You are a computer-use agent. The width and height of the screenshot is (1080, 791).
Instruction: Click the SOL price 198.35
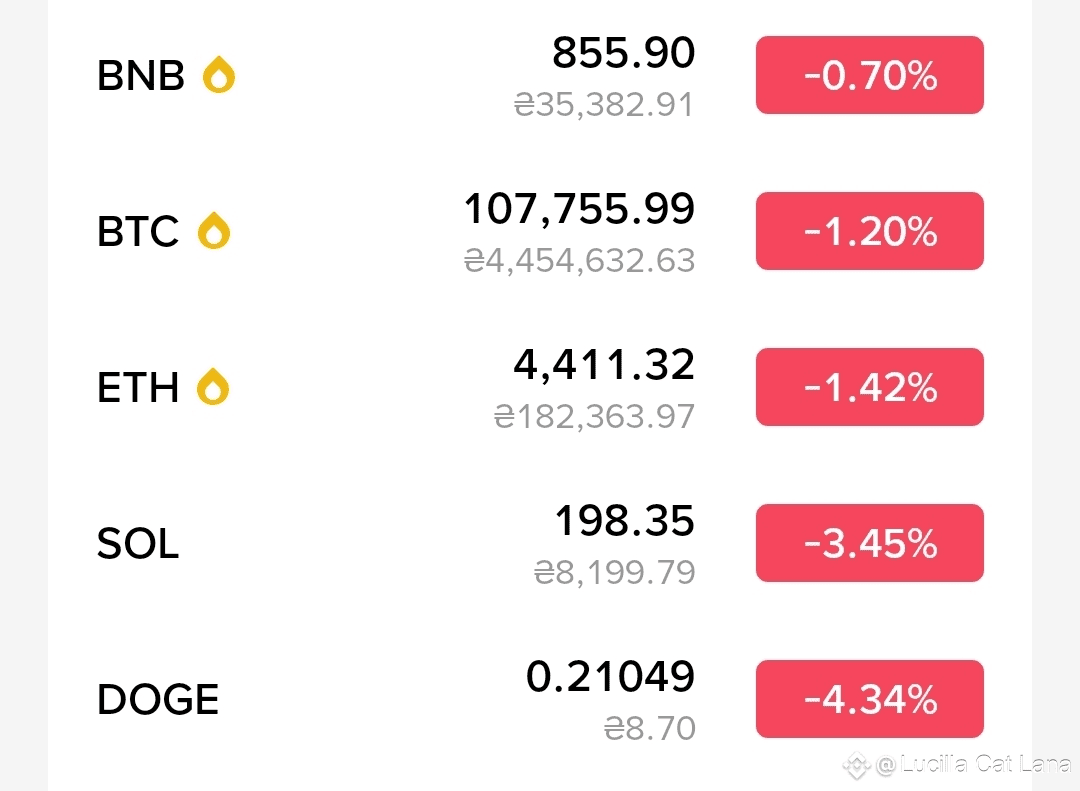point(625,520)
